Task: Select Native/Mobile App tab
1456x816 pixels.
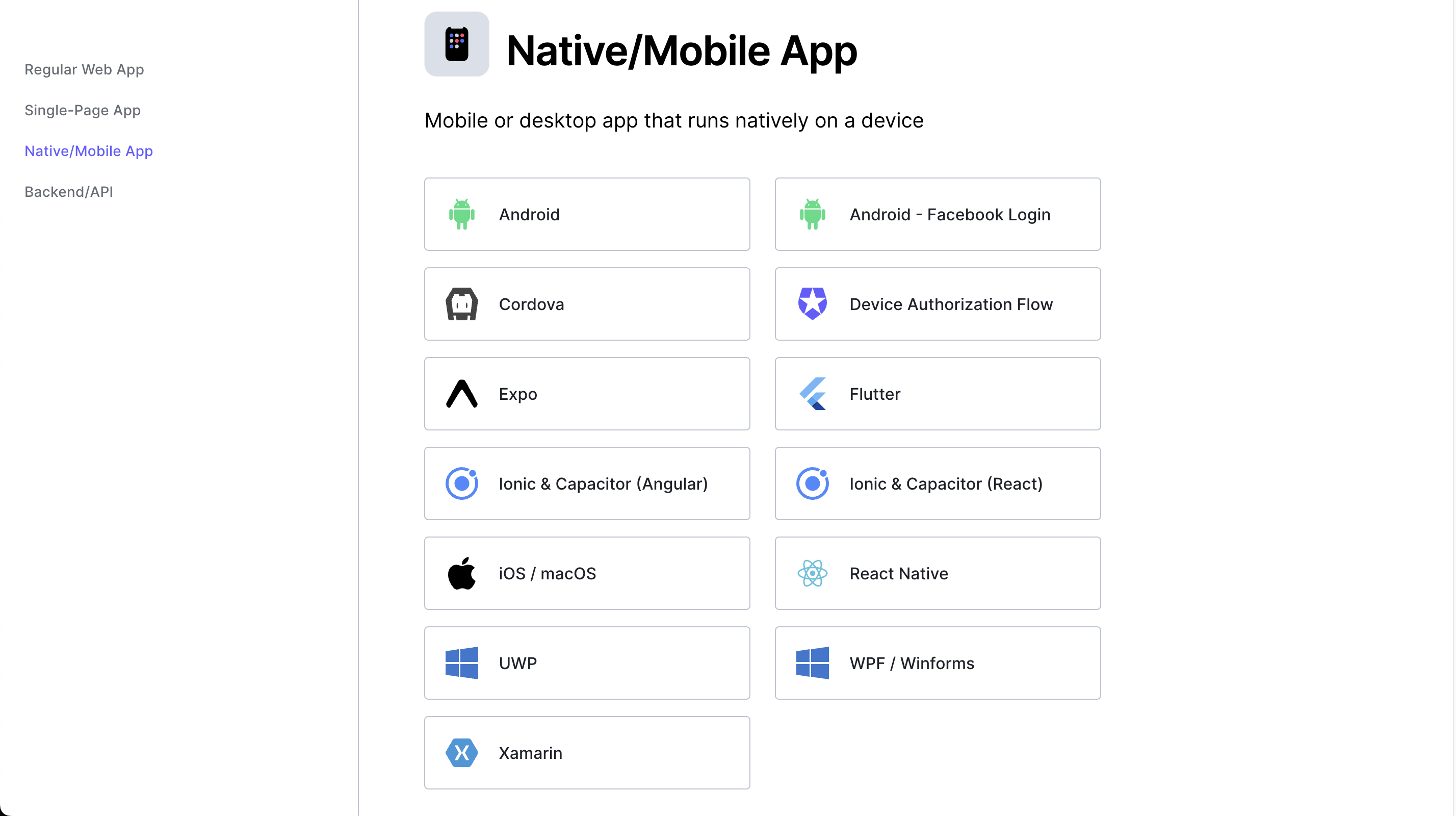Action: (89, 150)
